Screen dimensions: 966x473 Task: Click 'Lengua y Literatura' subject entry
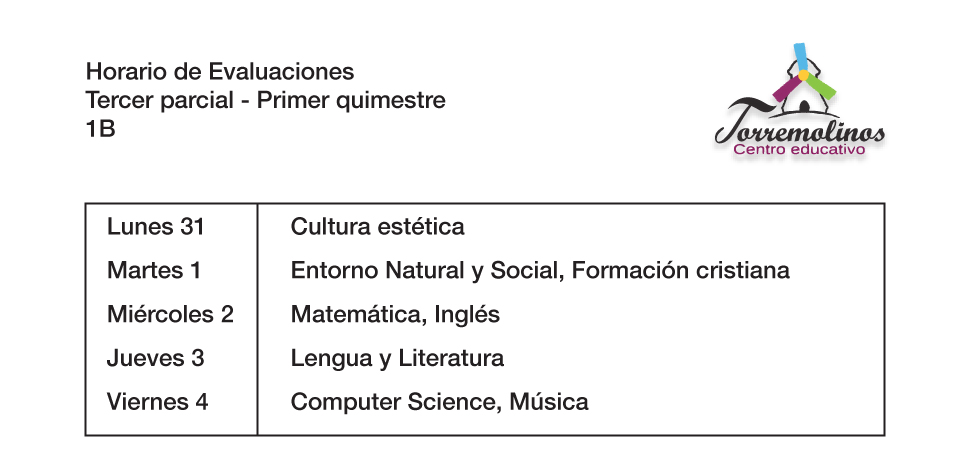[x=397, y=358]
